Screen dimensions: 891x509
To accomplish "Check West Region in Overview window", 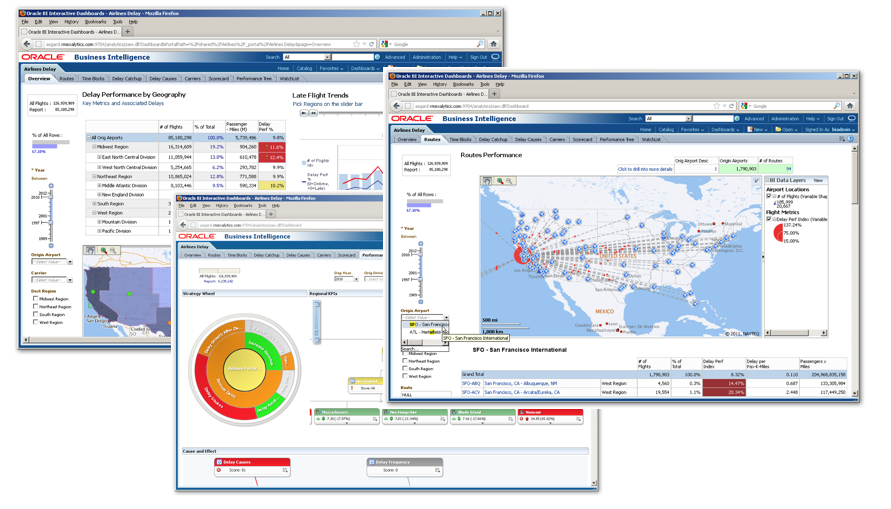I will coord(35,322).
